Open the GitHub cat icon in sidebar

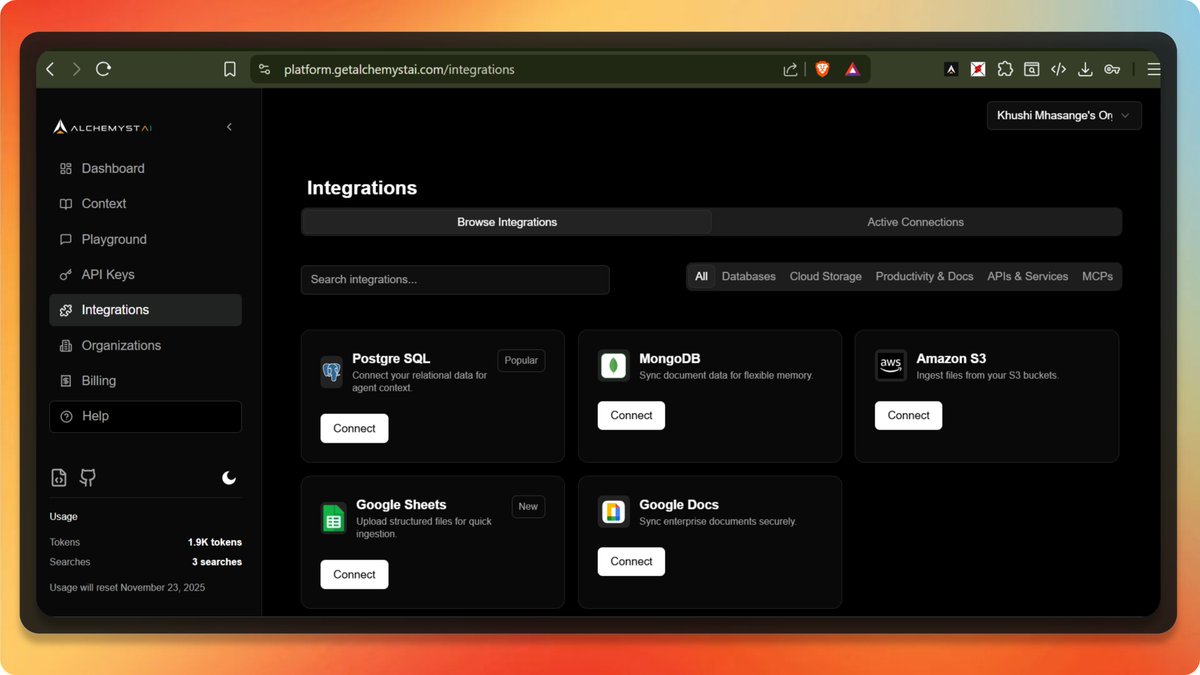[x=88, y=478]
